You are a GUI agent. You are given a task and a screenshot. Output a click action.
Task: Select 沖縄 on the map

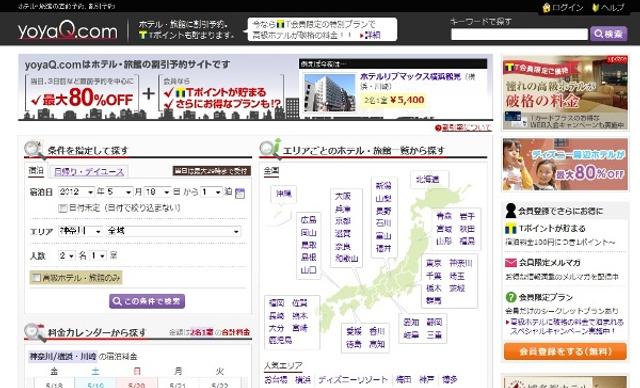(284, 193)
